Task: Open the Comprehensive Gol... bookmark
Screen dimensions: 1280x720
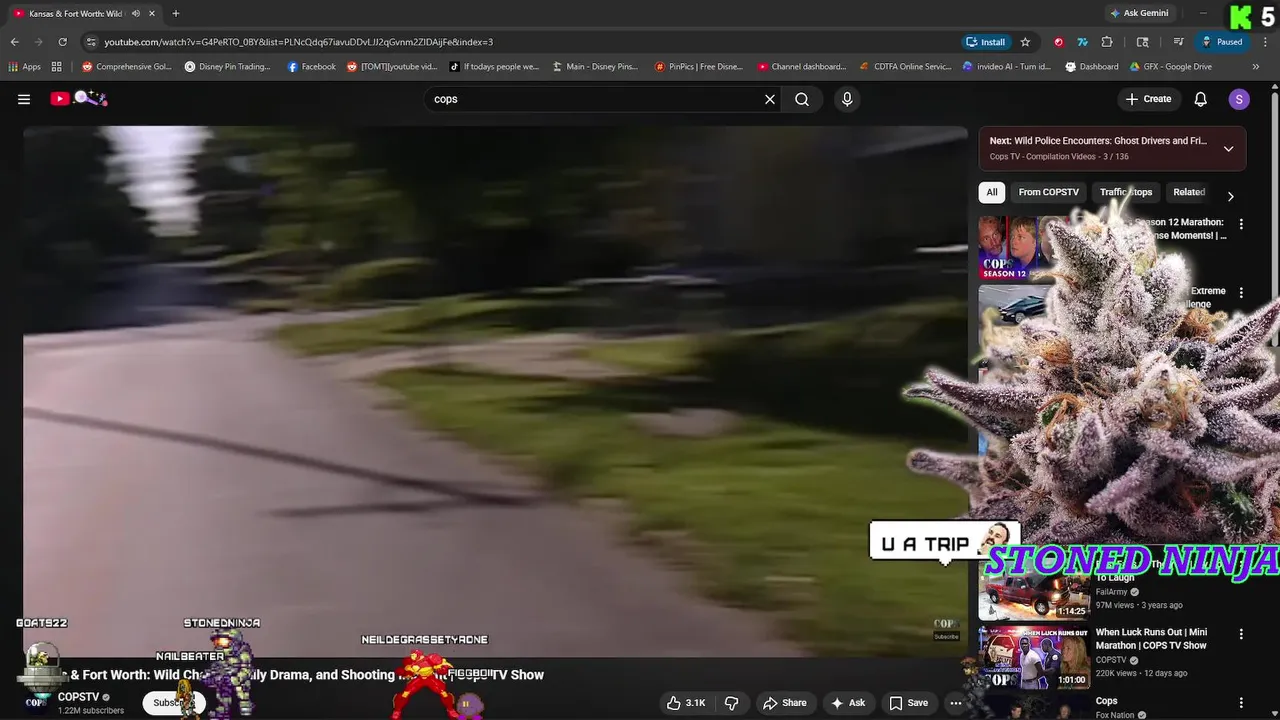Action: click(x=127, y=67)
